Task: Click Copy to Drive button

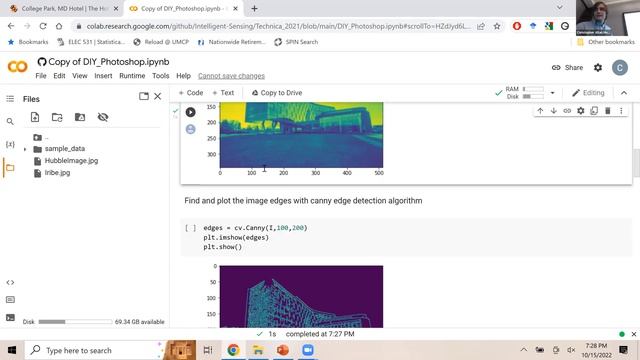Action: (x=277, y=93)
